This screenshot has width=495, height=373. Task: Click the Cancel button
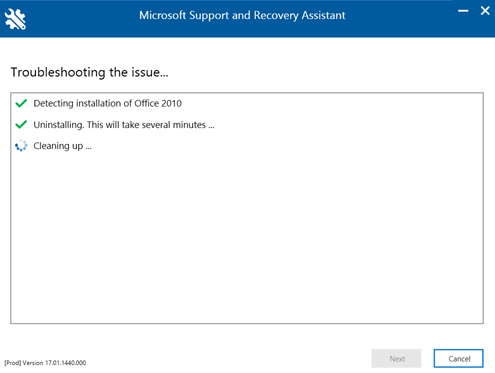point(459,359)
